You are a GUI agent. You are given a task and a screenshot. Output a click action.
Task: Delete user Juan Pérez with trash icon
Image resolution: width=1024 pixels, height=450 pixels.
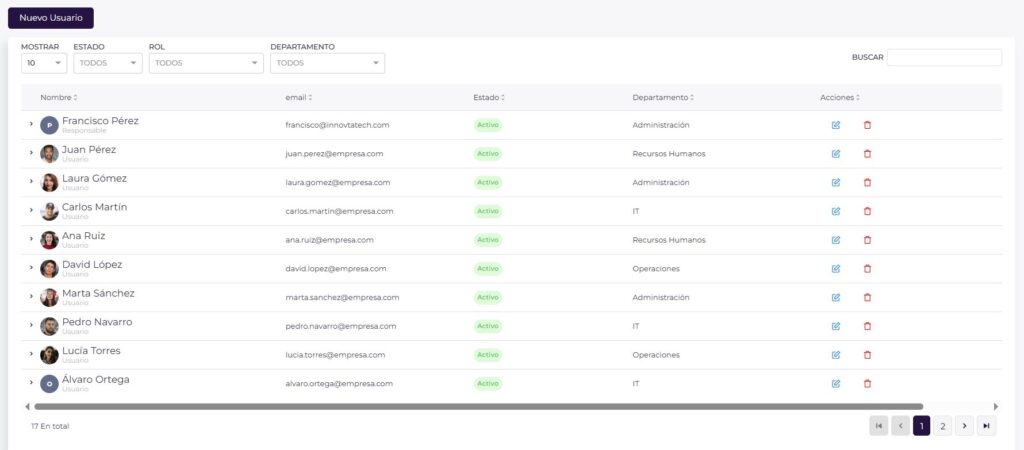click(867, 154)
